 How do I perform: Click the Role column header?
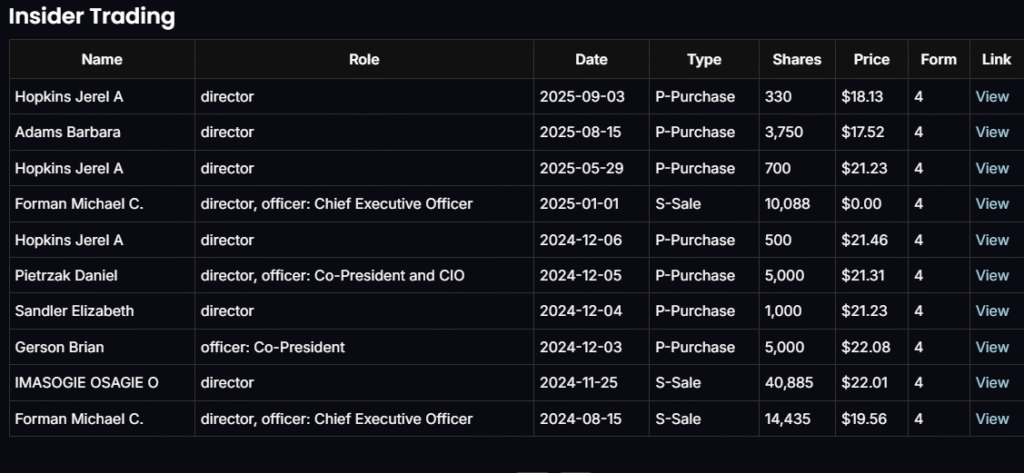pos(364,60)
